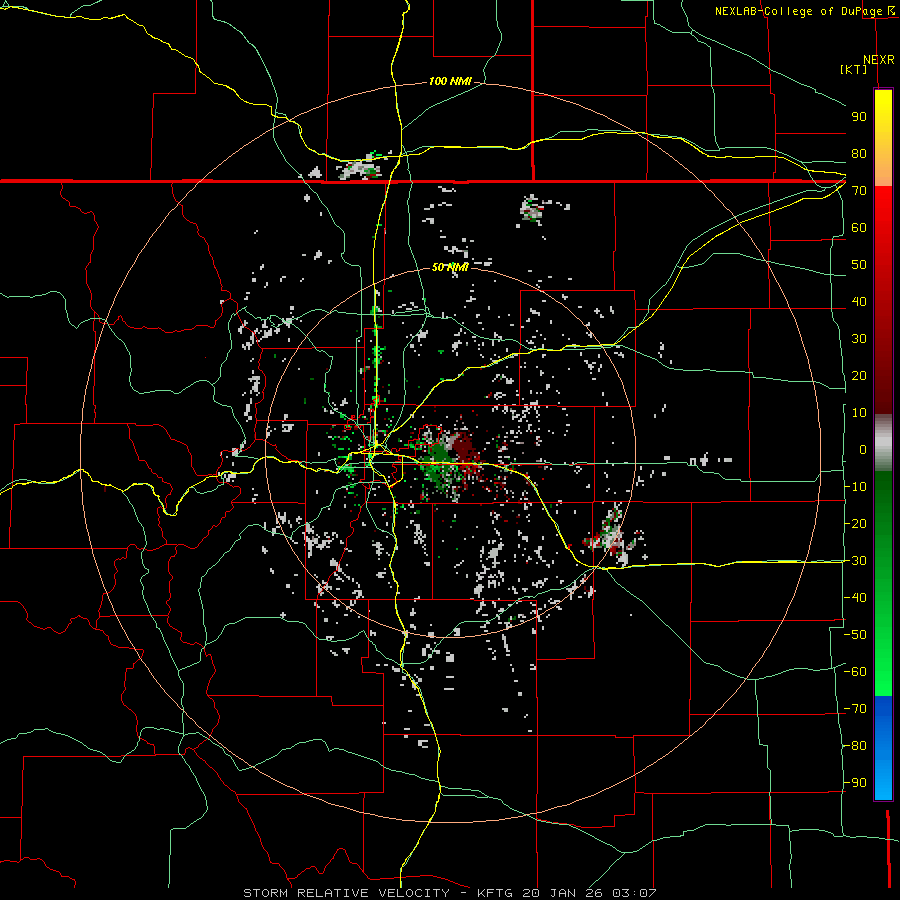Click the -10 scale label
Screen dimensions: 900x900
coord(855,487)
